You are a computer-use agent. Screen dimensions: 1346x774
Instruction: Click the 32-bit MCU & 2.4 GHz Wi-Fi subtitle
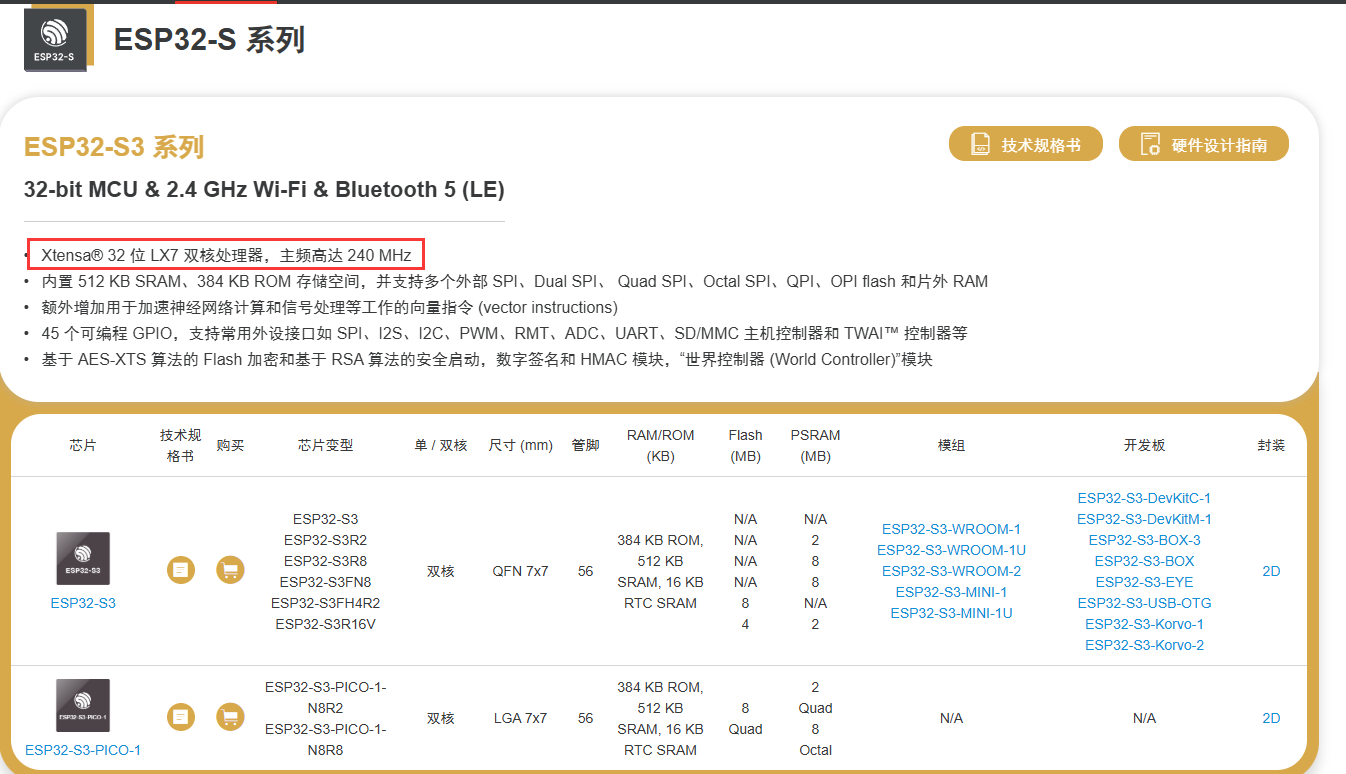click(264, 189)
